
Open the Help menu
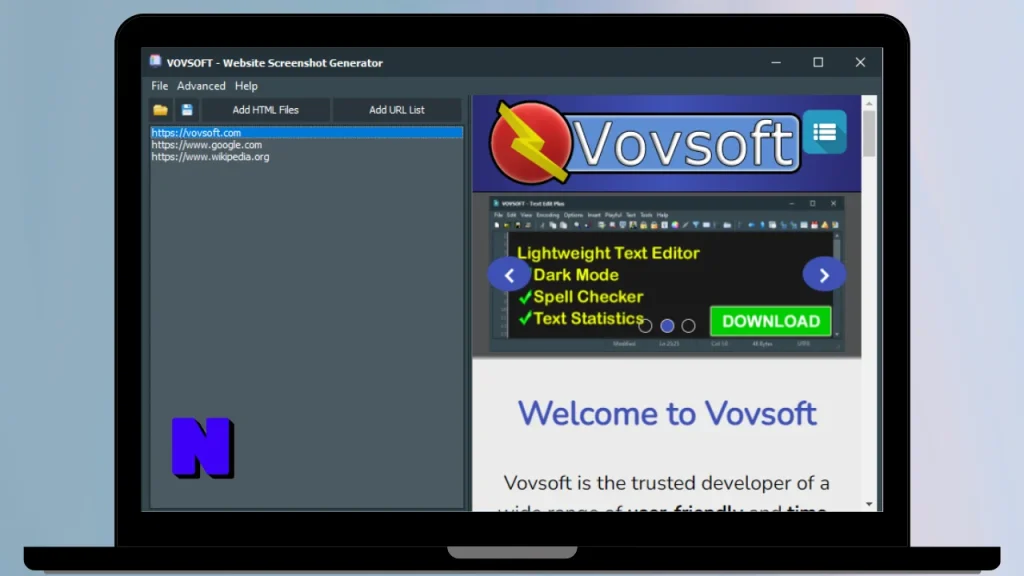pyautogui.click(x=246, y=86)
